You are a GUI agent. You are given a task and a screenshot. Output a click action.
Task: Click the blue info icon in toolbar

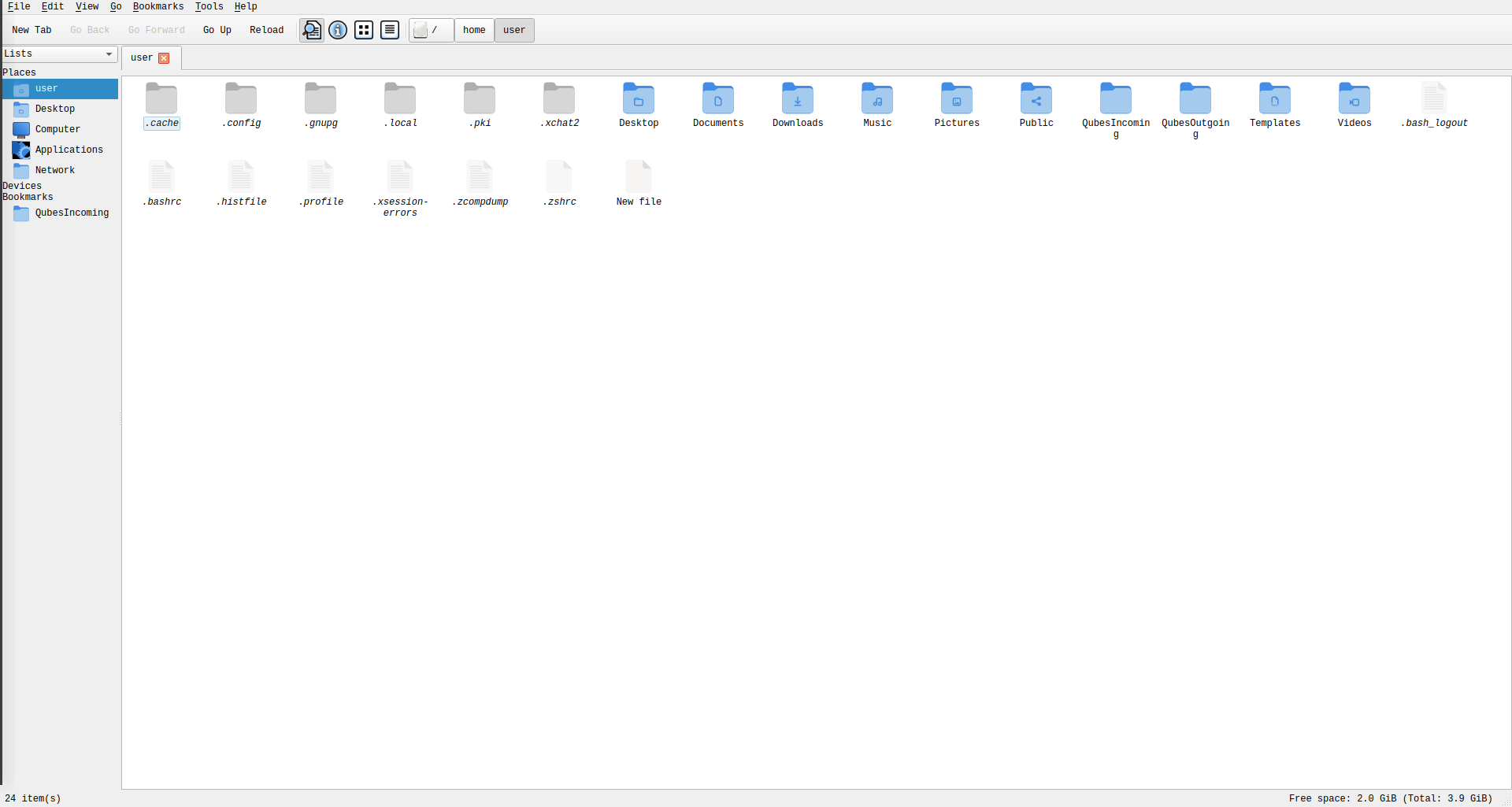click(x=338, y=30)
